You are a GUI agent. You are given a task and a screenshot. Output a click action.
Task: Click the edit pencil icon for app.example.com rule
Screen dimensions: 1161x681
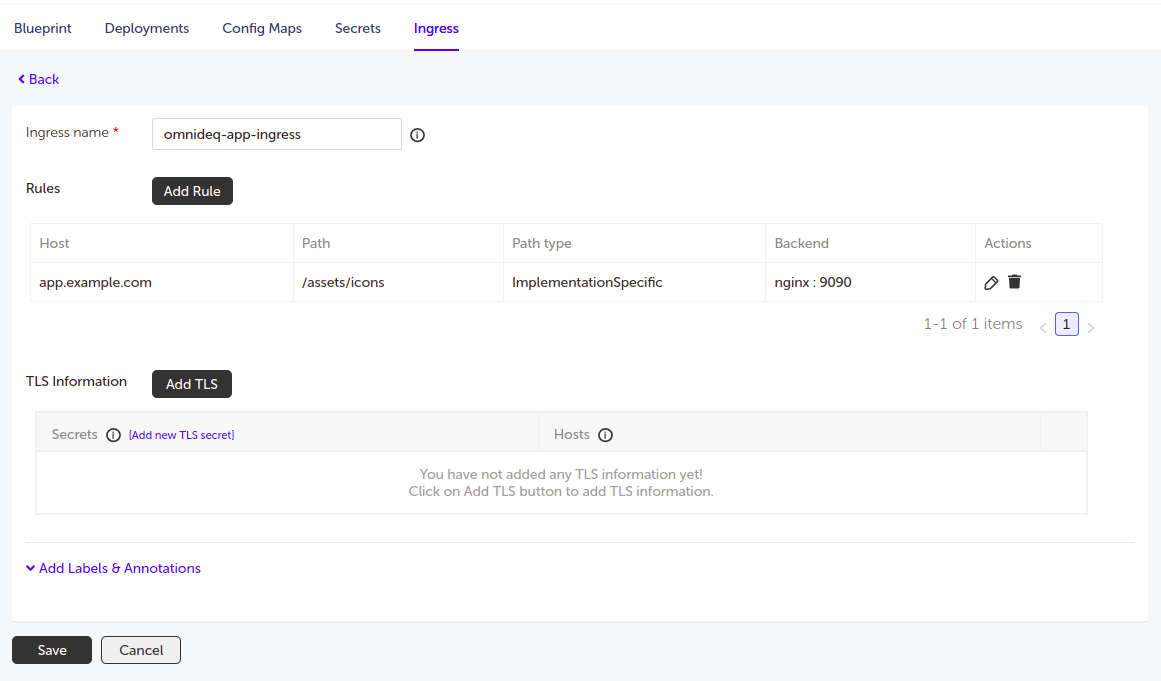(991, 283)
